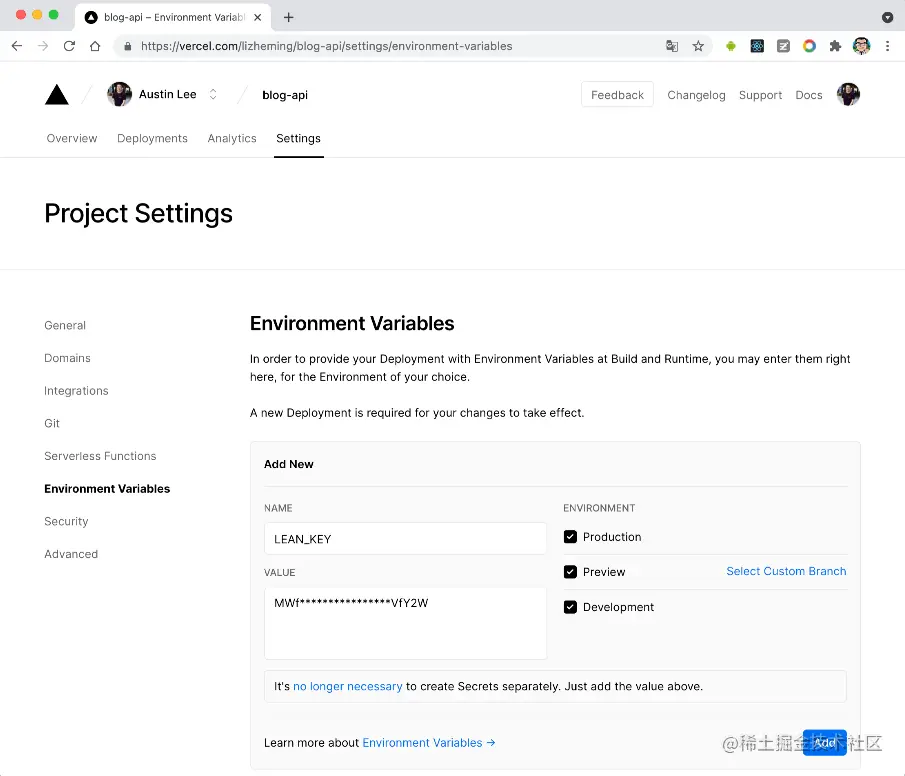Open the Select Custom Branch option
905x776 pixels.
786,571
